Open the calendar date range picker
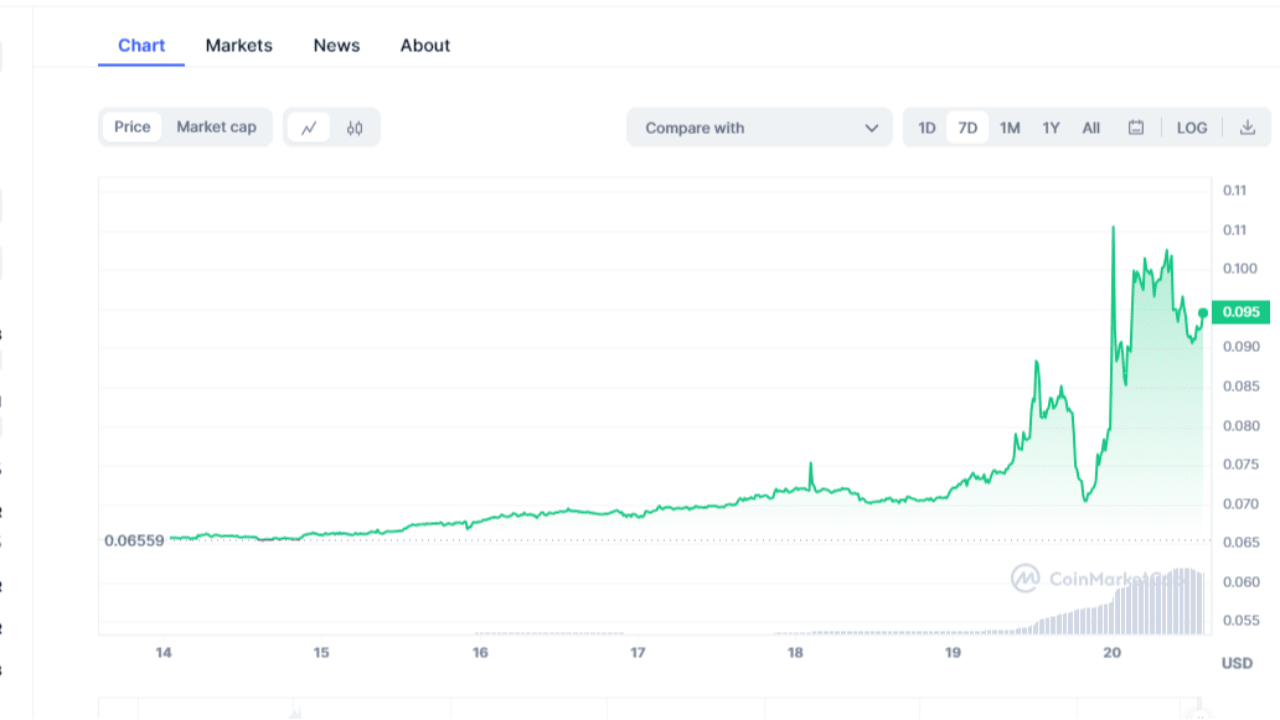This screenshot has width=1280, height=720. (x=1136, y=128)
